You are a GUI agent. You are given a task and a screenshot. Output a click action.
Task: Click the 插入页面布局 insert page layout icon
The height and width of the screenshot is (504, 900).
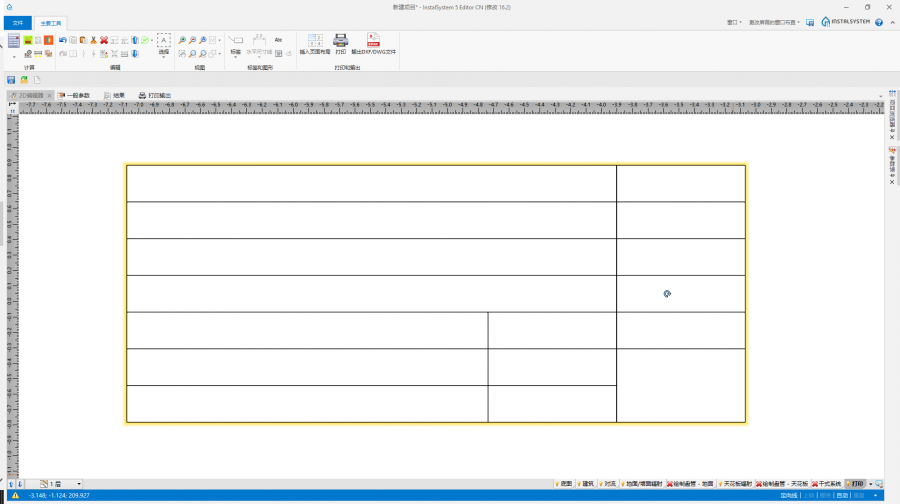[314, 41]
